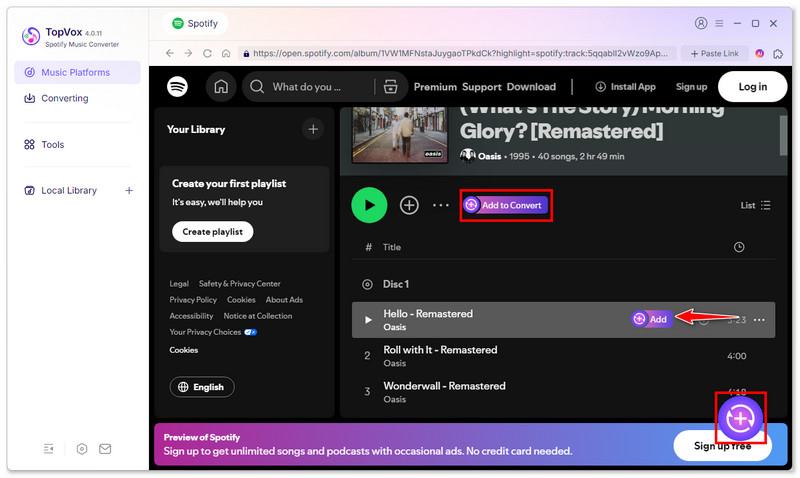Open the user account icon
800x478 pixels.
point(701,23)
